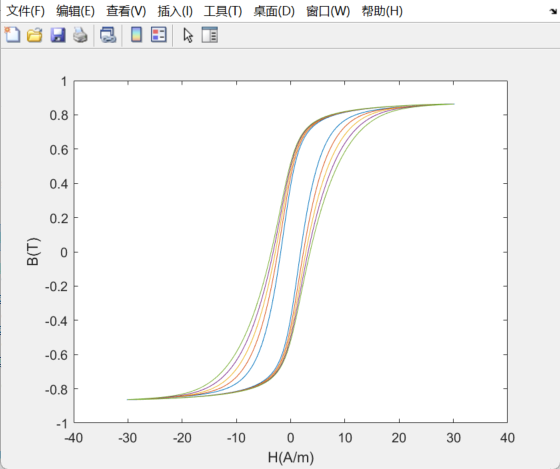Image resolution: width=560 pixels, height=469 pixels.
Task: Click the Link/Print Preview toolbar icon
Action: coord(108,35)
